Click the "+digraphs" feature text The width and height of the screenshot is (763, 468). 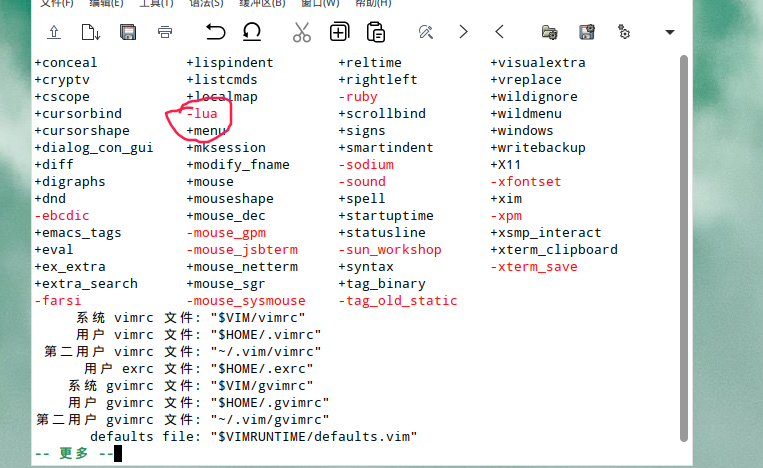[x=70, y=181]
